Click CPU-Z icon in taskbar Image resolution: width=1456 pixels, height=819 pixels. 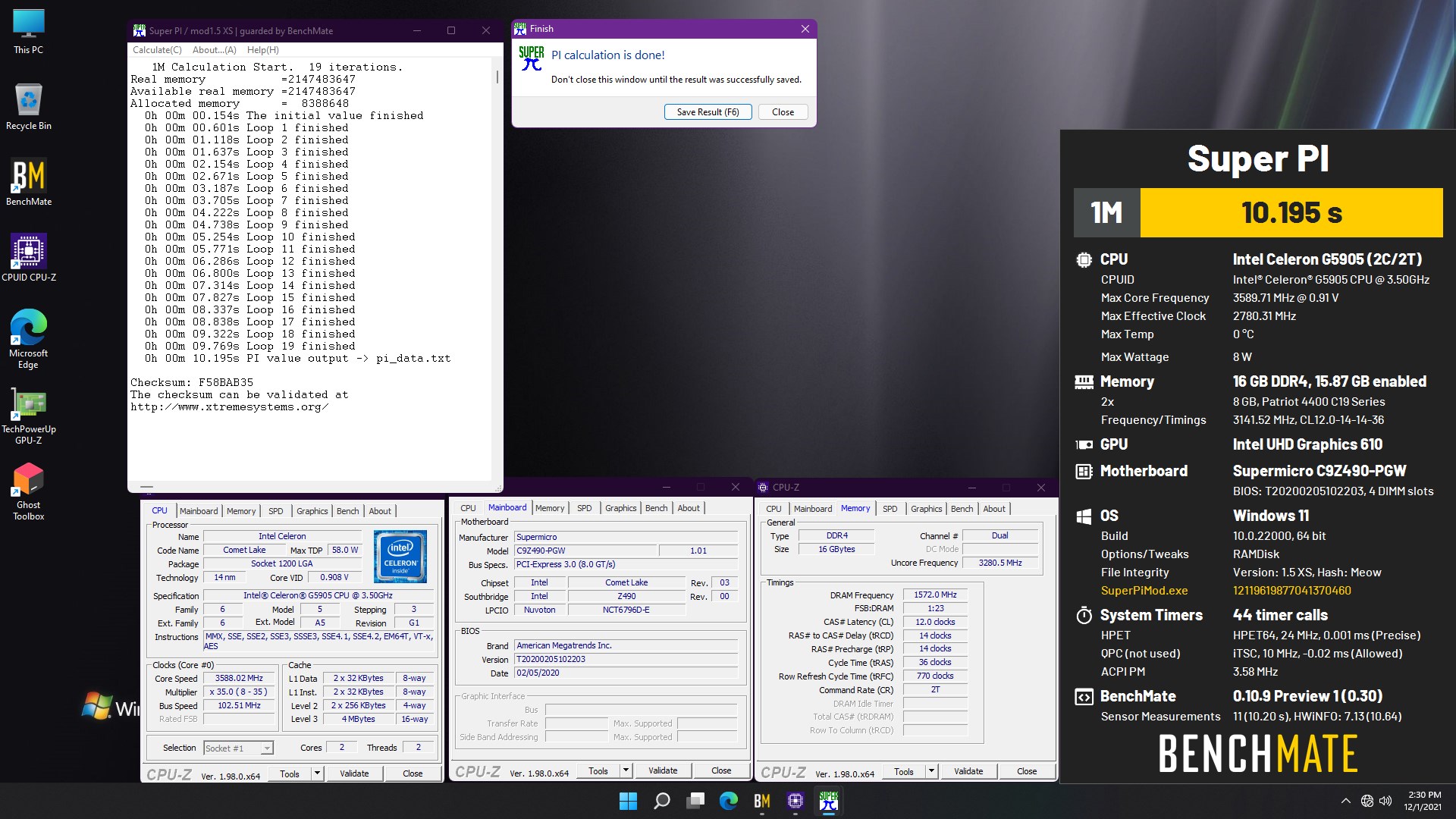(x=795, y=801)
